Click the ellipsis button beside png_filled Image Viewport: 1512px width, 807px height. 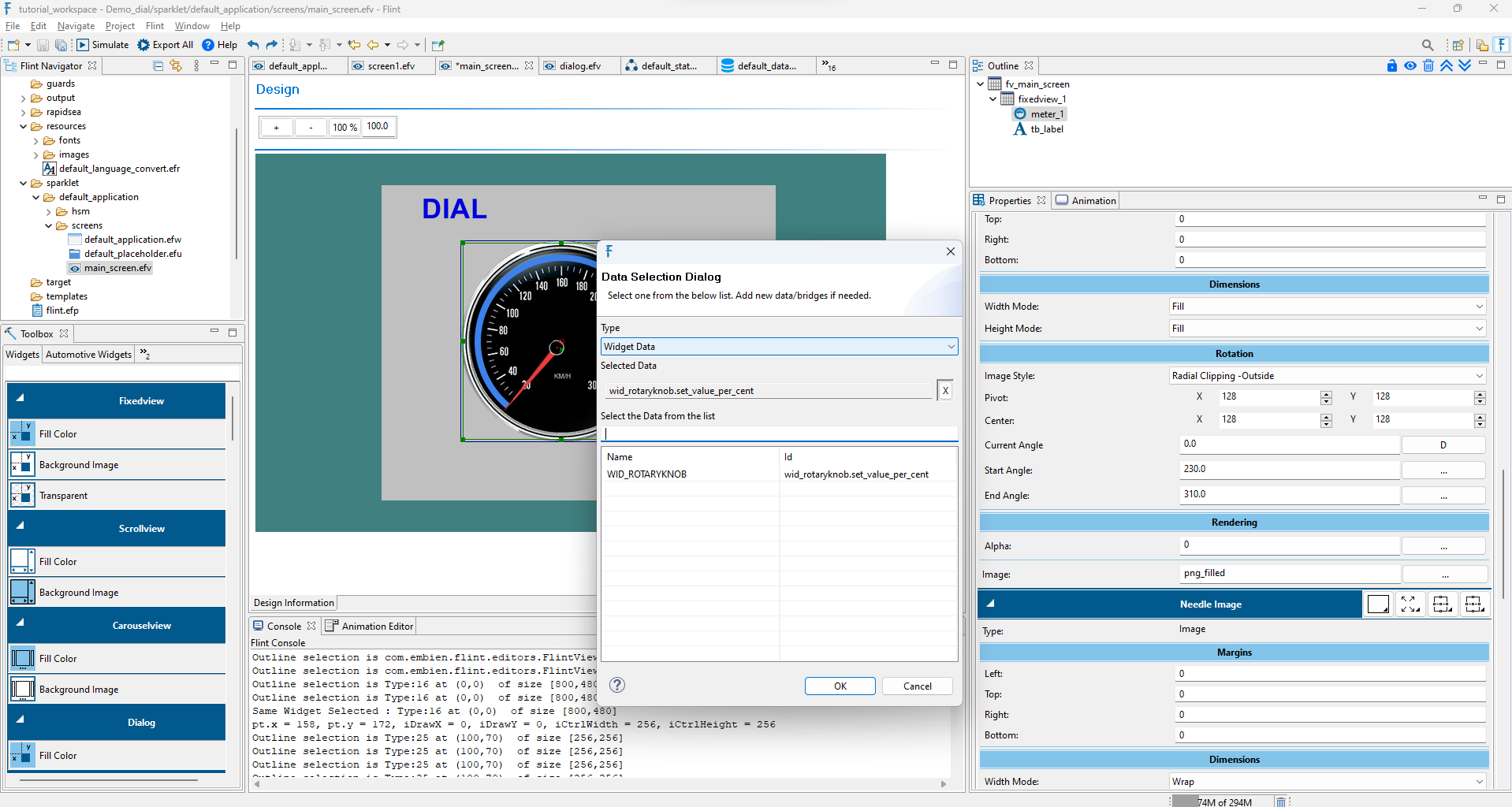click(1445, 575)
